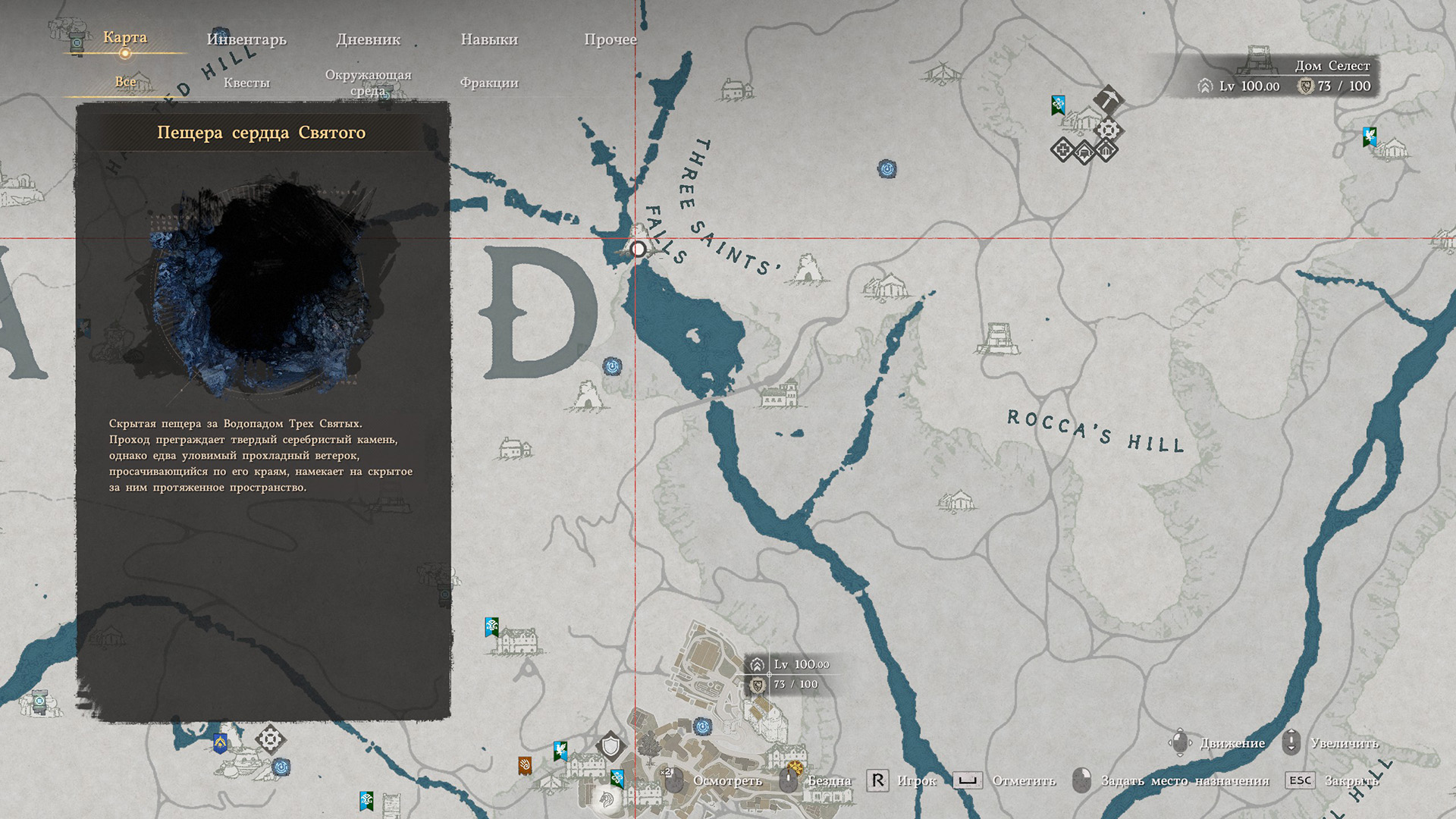1456x819 pixels.
Task: Click the tower waypoint by the bottom-left river
Action: [39, 701]
